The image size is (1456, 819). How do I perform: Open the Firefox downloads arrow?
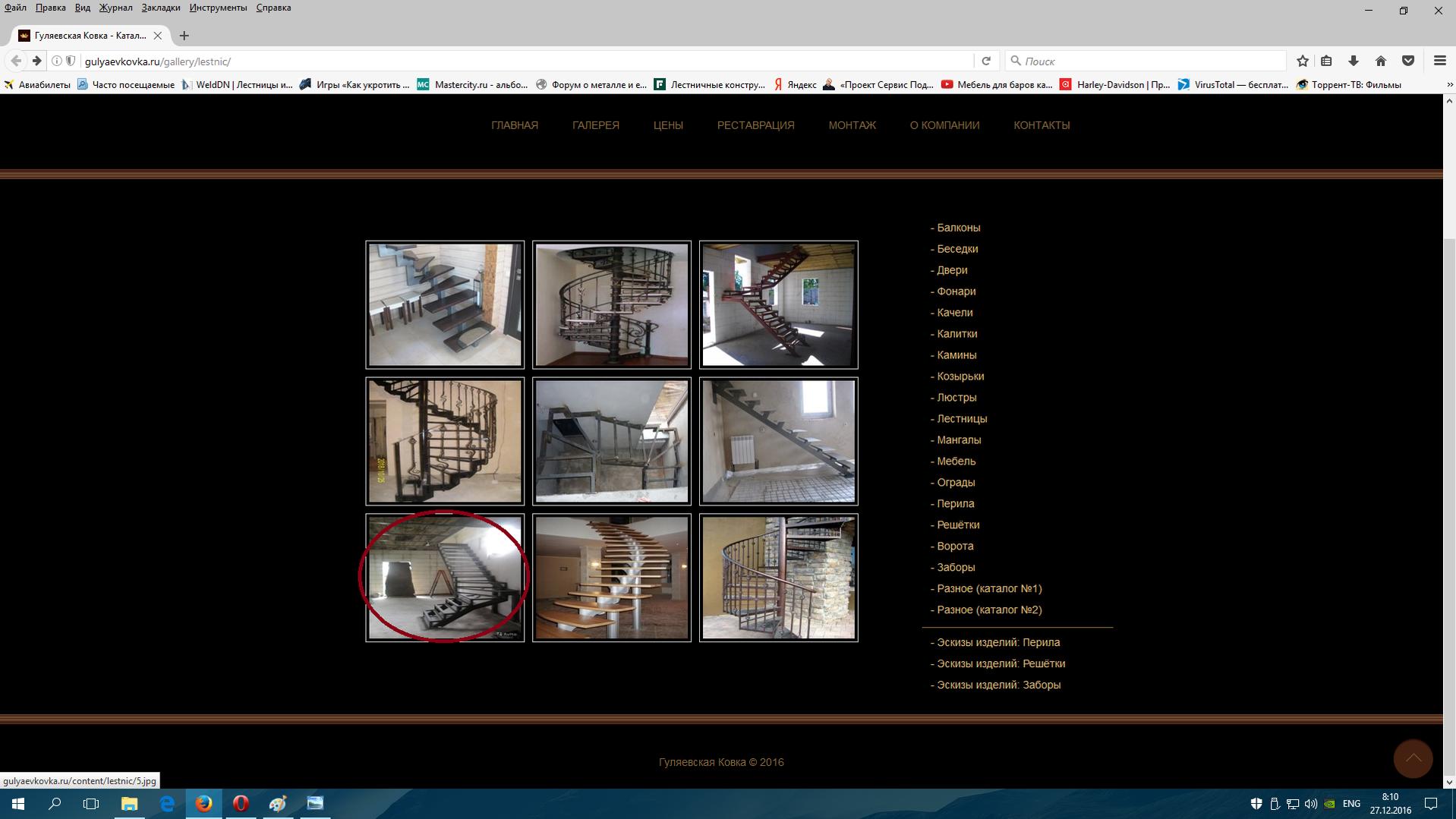pyautogui.click(x=1353, y=61)
